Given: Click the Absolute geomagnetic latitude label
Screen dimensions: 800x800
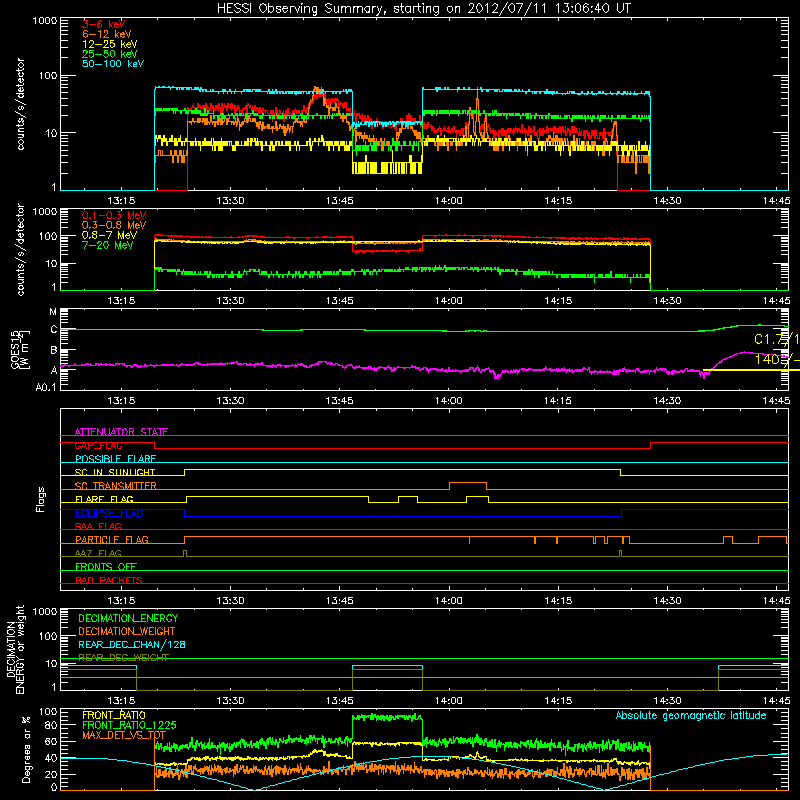Looking at the screenshot, I should [x=691, y=716].
